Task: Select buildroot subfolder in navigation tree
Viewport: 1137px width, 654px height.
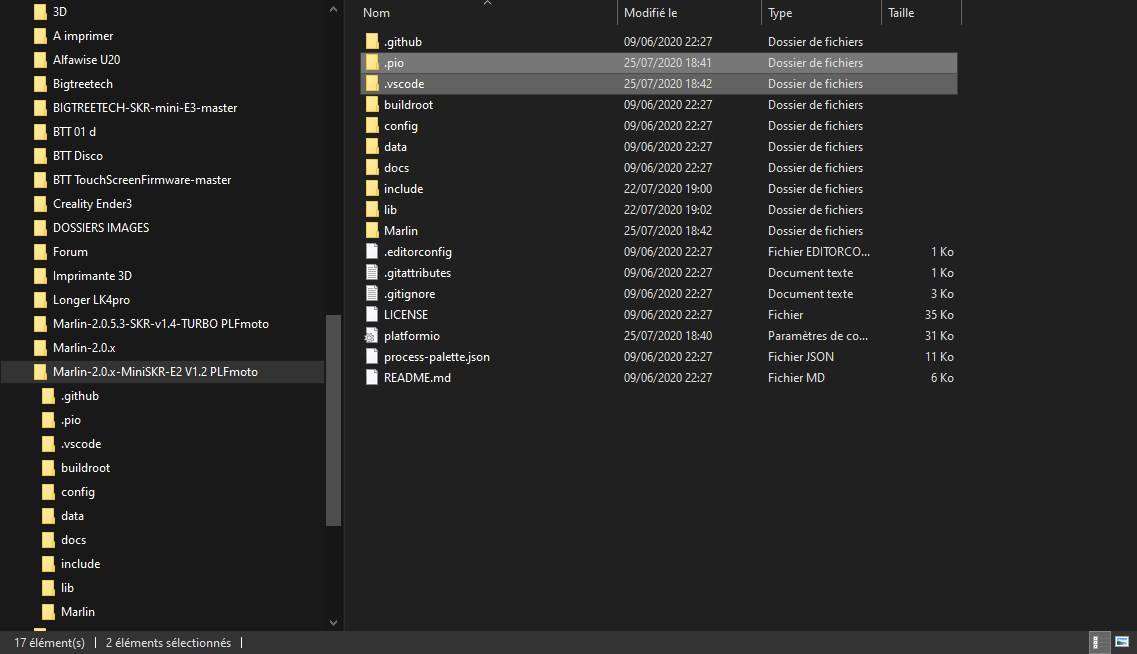Action: click(86, 468)
